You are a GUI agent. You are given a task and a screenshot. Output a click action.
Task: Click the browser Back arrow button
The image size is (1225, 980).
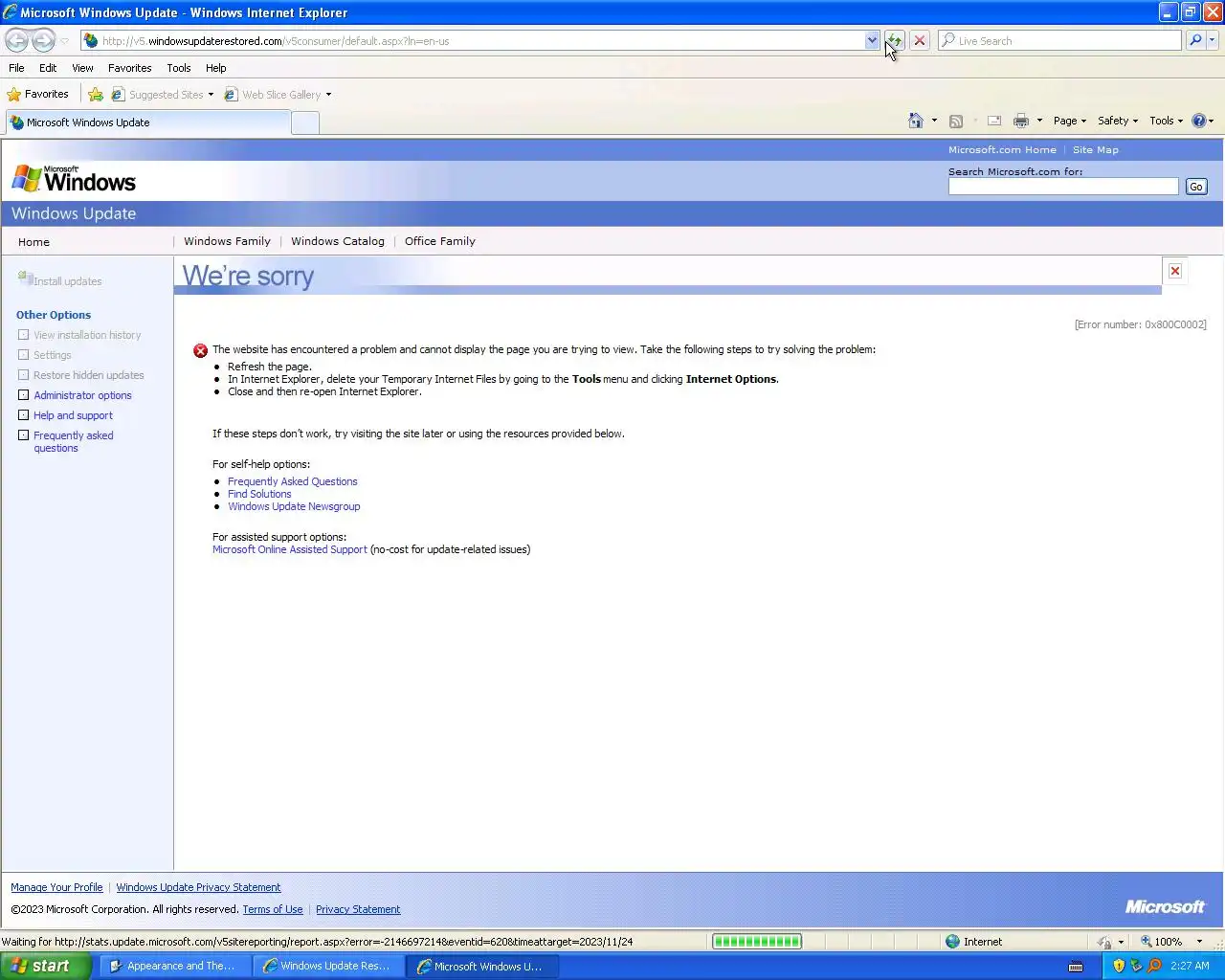(17, 40)
